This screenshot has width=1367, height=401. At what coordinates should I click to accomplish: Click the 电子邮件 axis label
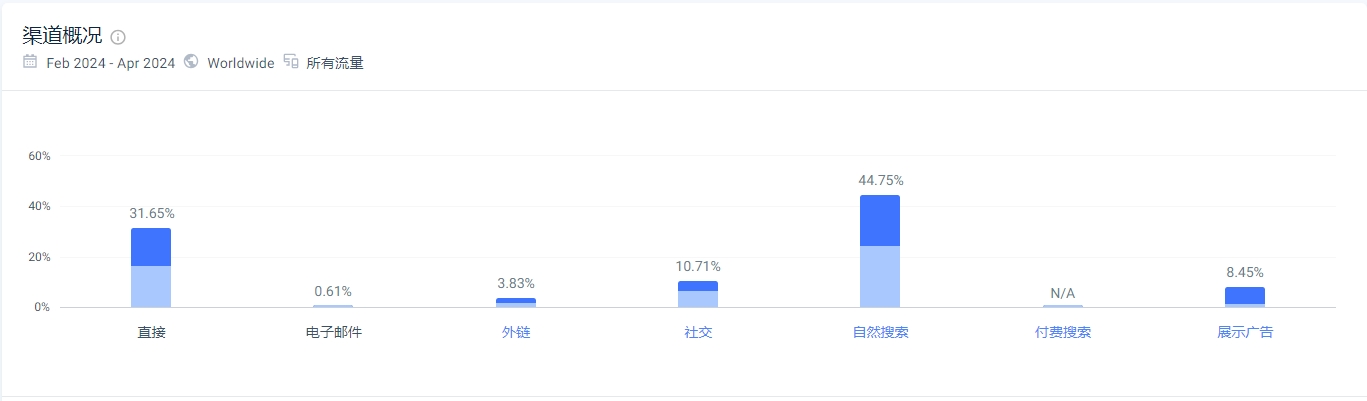(333, 332)
